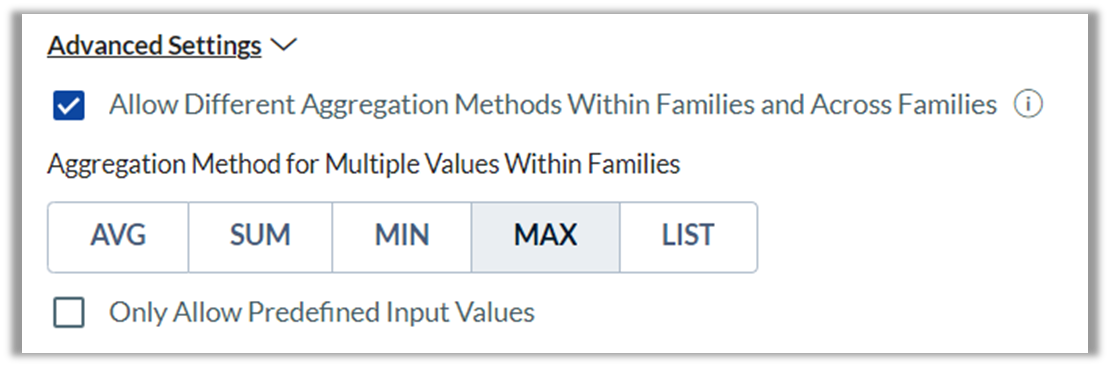Click the white checkmark in the blue box
This screenshot has height=367, width=1110.
pos(69,106)
